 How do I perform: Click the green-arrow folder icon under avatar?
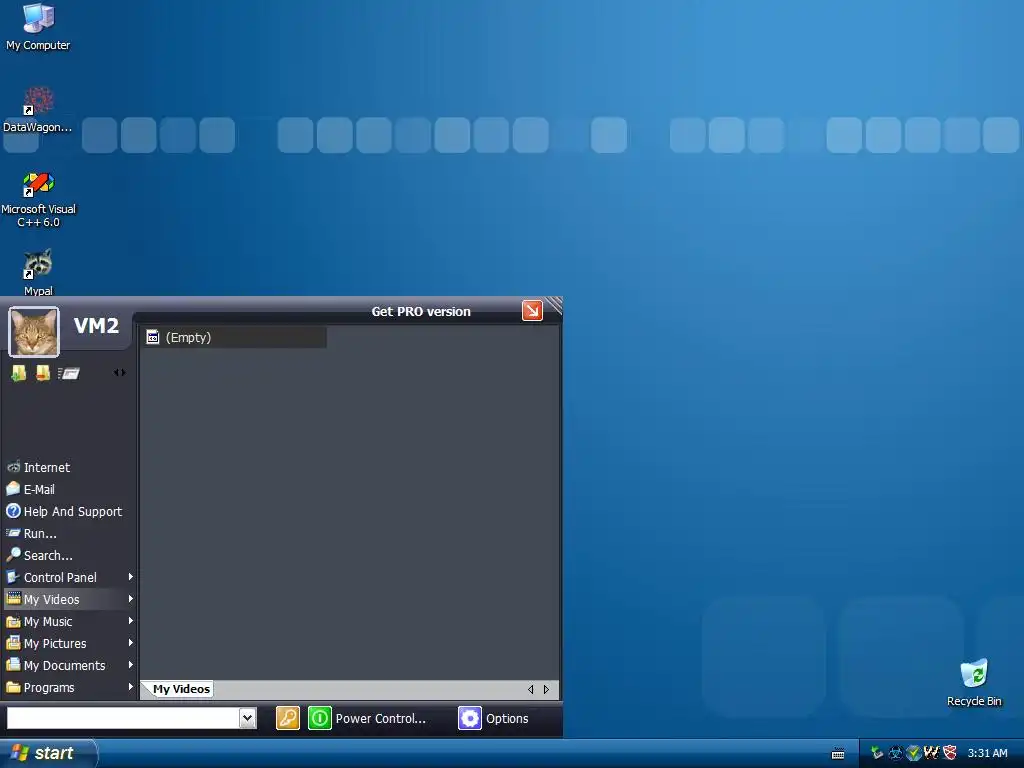(19, 373)
